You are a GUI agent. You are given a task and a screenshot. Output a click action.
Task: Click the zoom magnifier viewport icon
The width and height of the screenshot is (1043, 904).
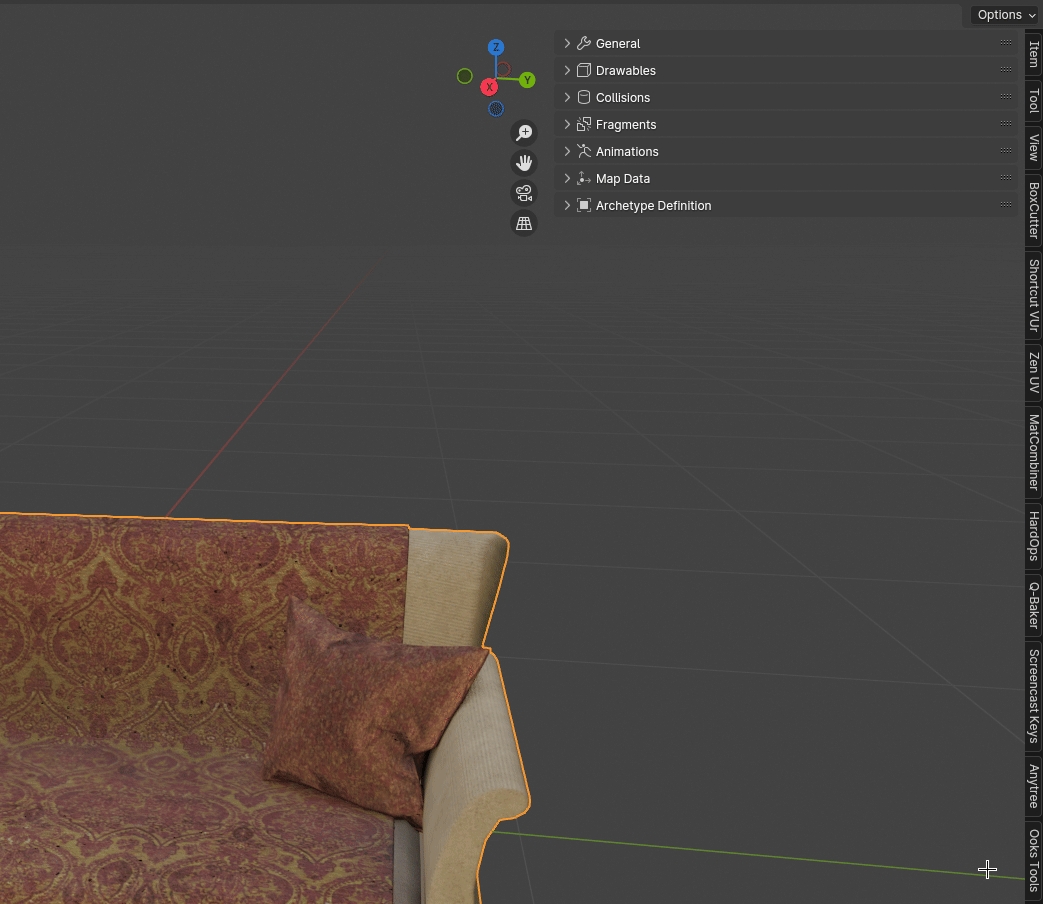[524, 133]
